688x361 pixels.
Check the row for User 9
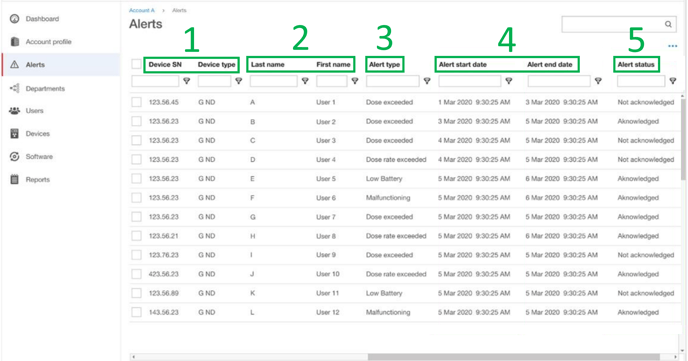click(x=136, y=255)
